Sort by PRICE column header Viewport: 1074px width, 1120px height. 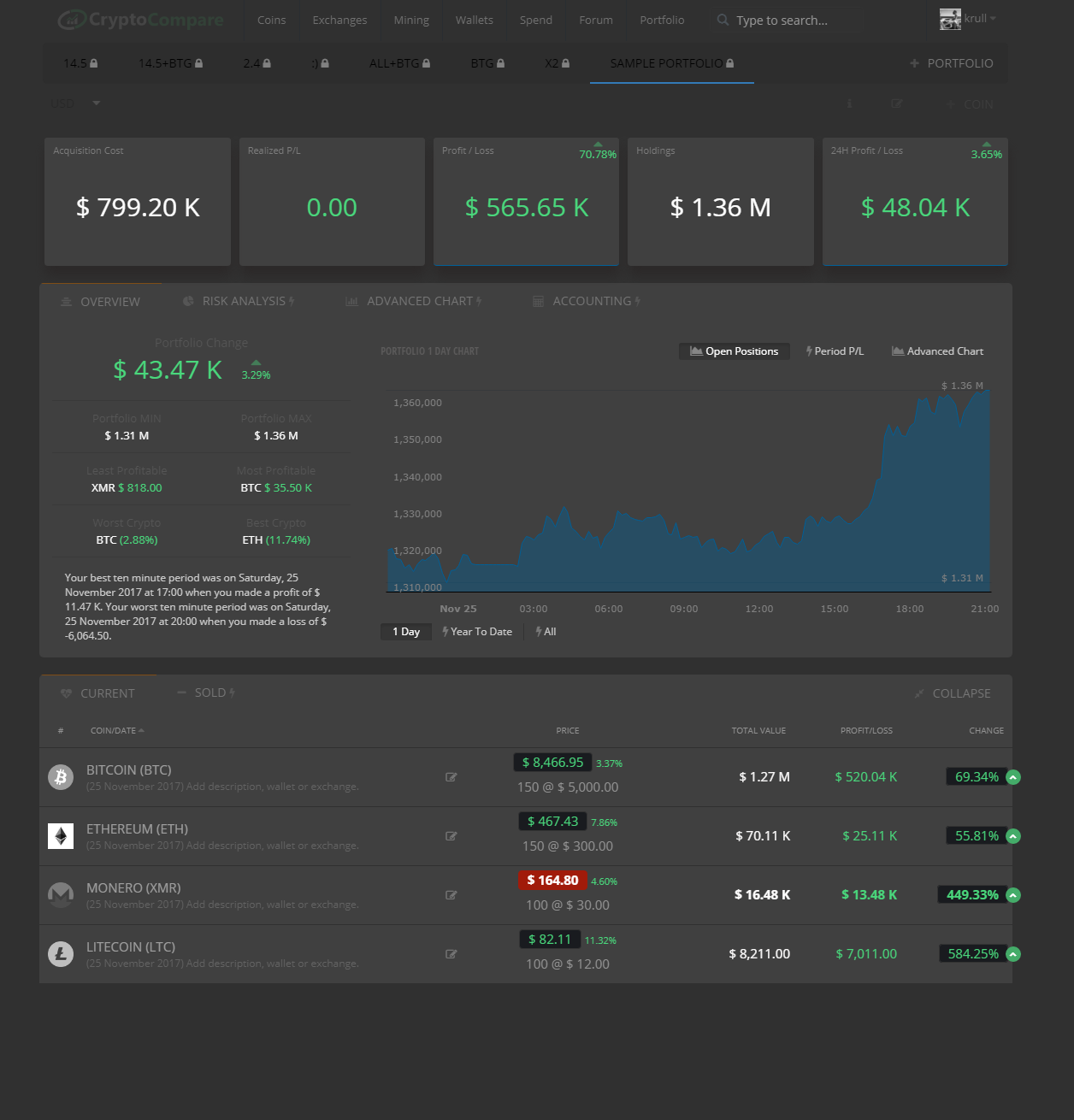point(568,731)
